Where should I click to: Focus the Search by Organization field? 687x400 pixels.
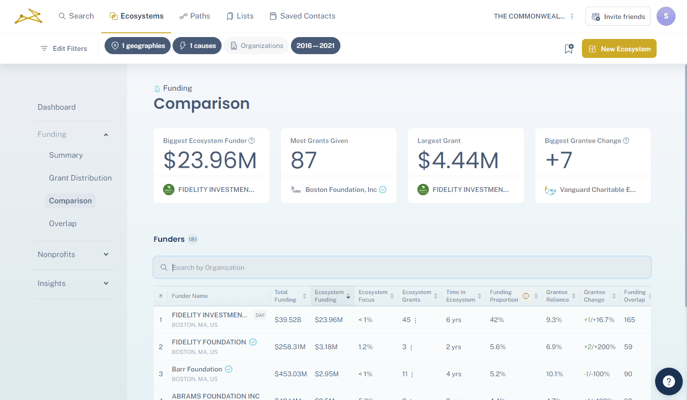tap(402, 267)
